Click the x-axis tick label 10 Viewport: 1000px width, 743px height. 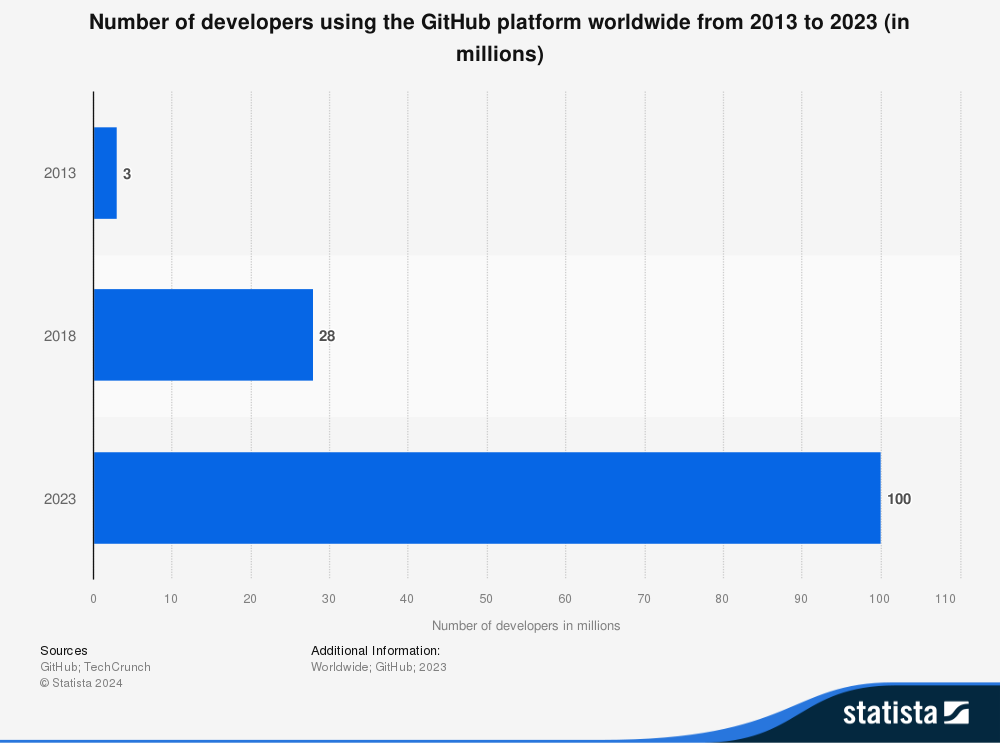pyautogui.click(x=171, y=598)
